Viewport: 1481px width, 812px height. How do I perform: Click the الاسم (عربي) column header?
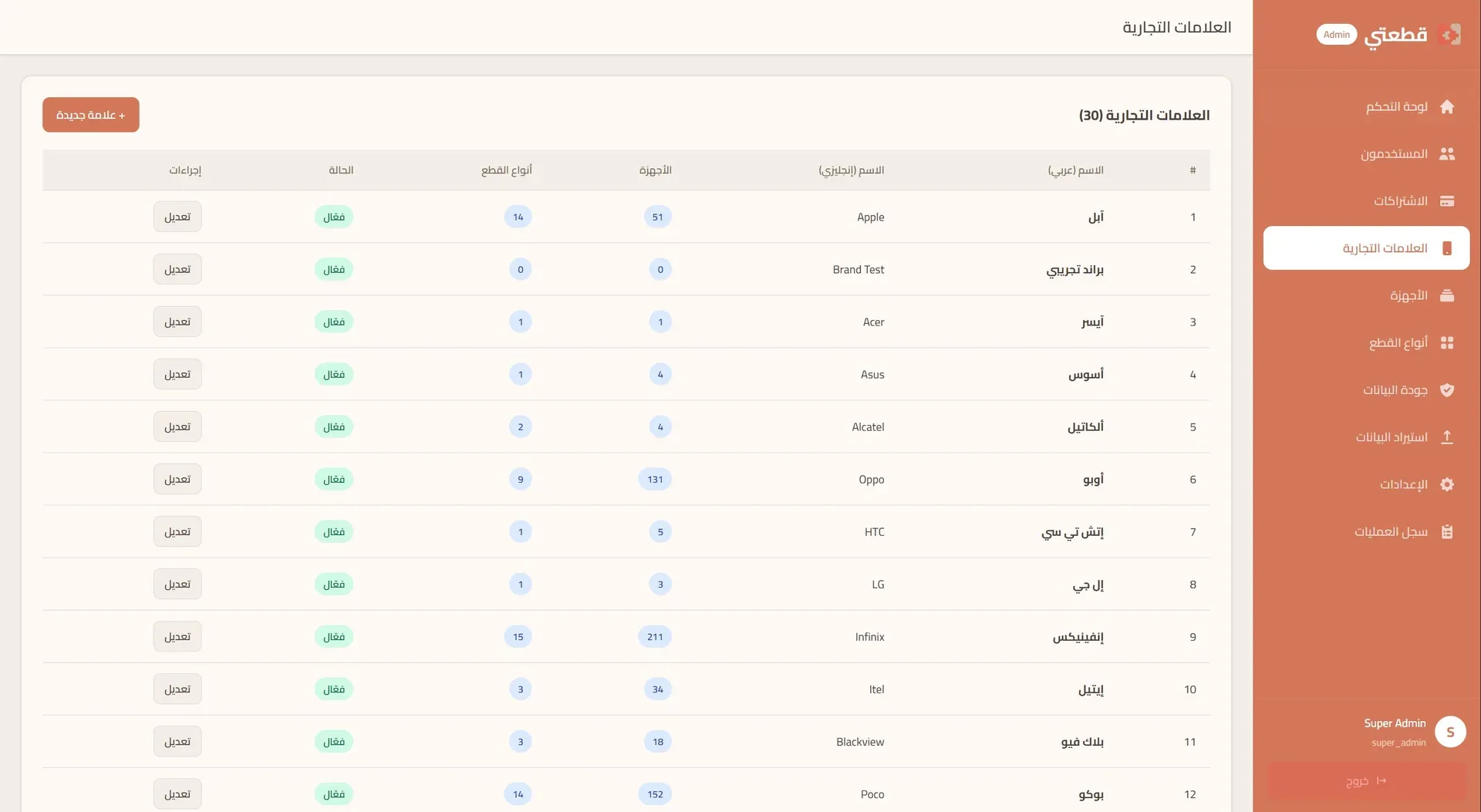(x=1075, y=170)
